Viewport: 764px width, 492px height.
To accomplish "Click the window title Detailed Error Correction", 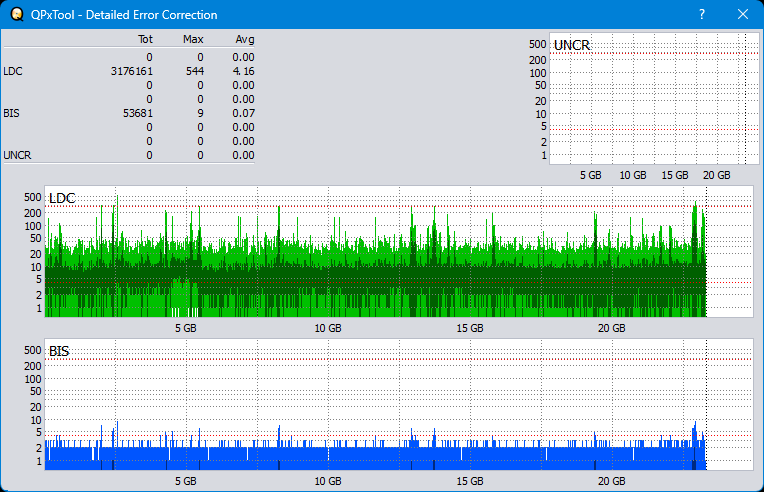I will tap(124, 15).
